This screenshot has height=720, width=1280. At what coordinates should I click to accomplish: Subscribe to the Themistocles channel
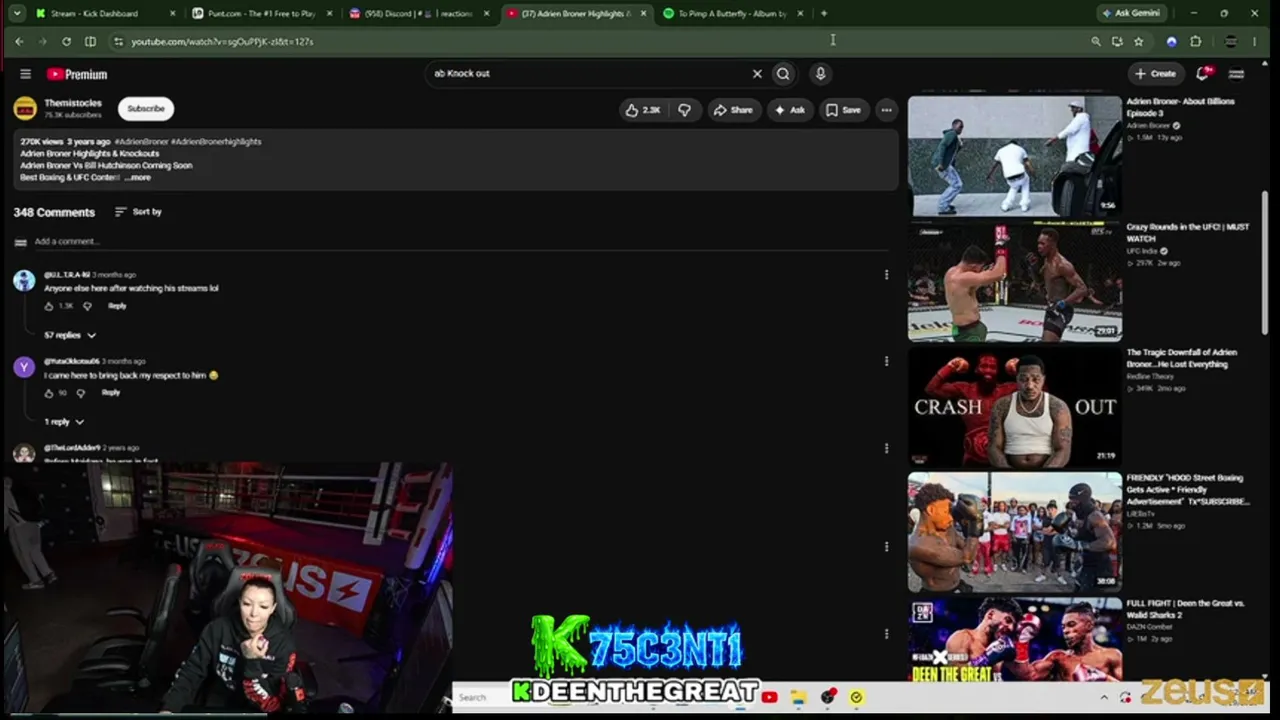coord(146,109)
